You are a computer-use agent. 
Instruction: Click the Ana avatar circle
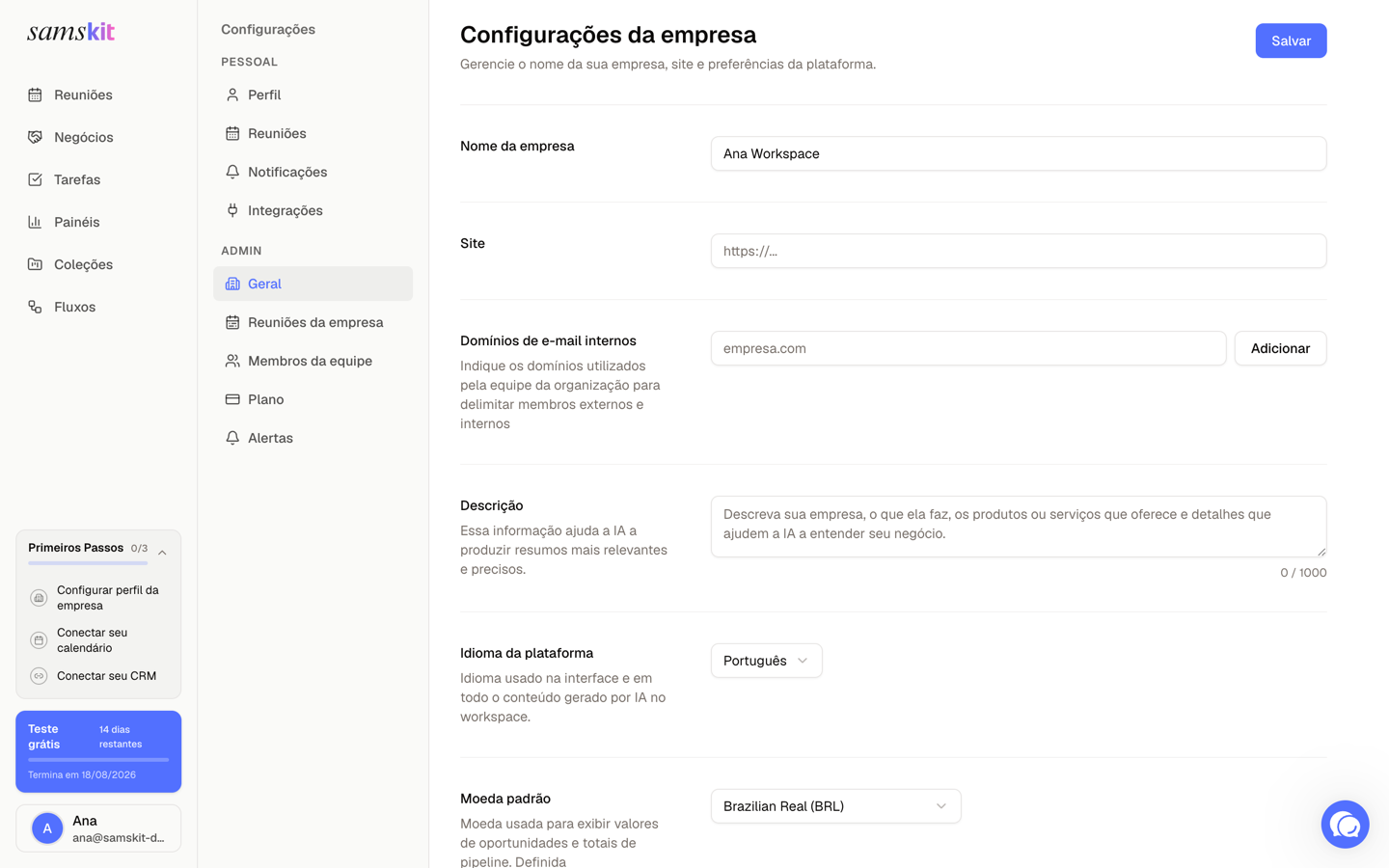(47, 828)
